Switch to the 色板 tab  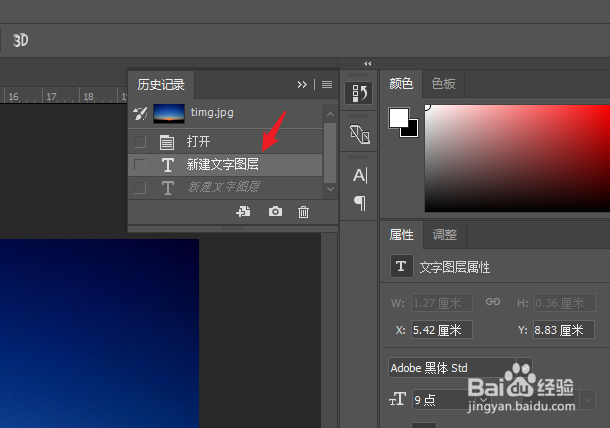coord(443,83)
